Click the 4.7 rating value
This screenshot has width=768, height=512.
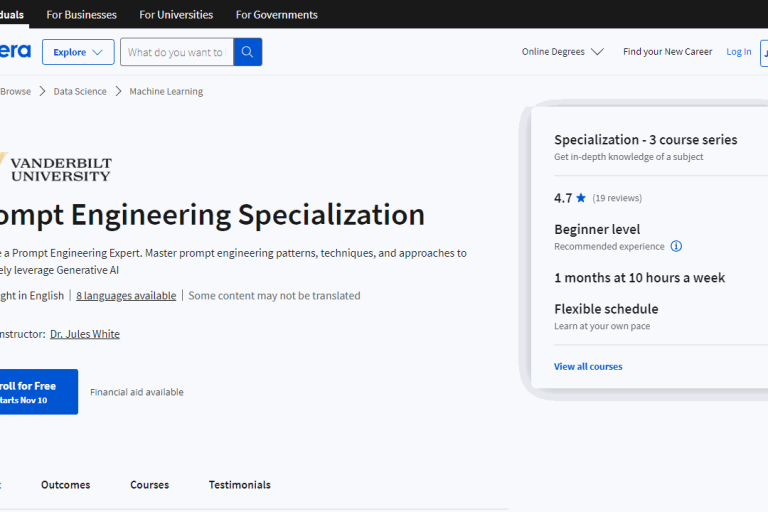click(563, 198)
